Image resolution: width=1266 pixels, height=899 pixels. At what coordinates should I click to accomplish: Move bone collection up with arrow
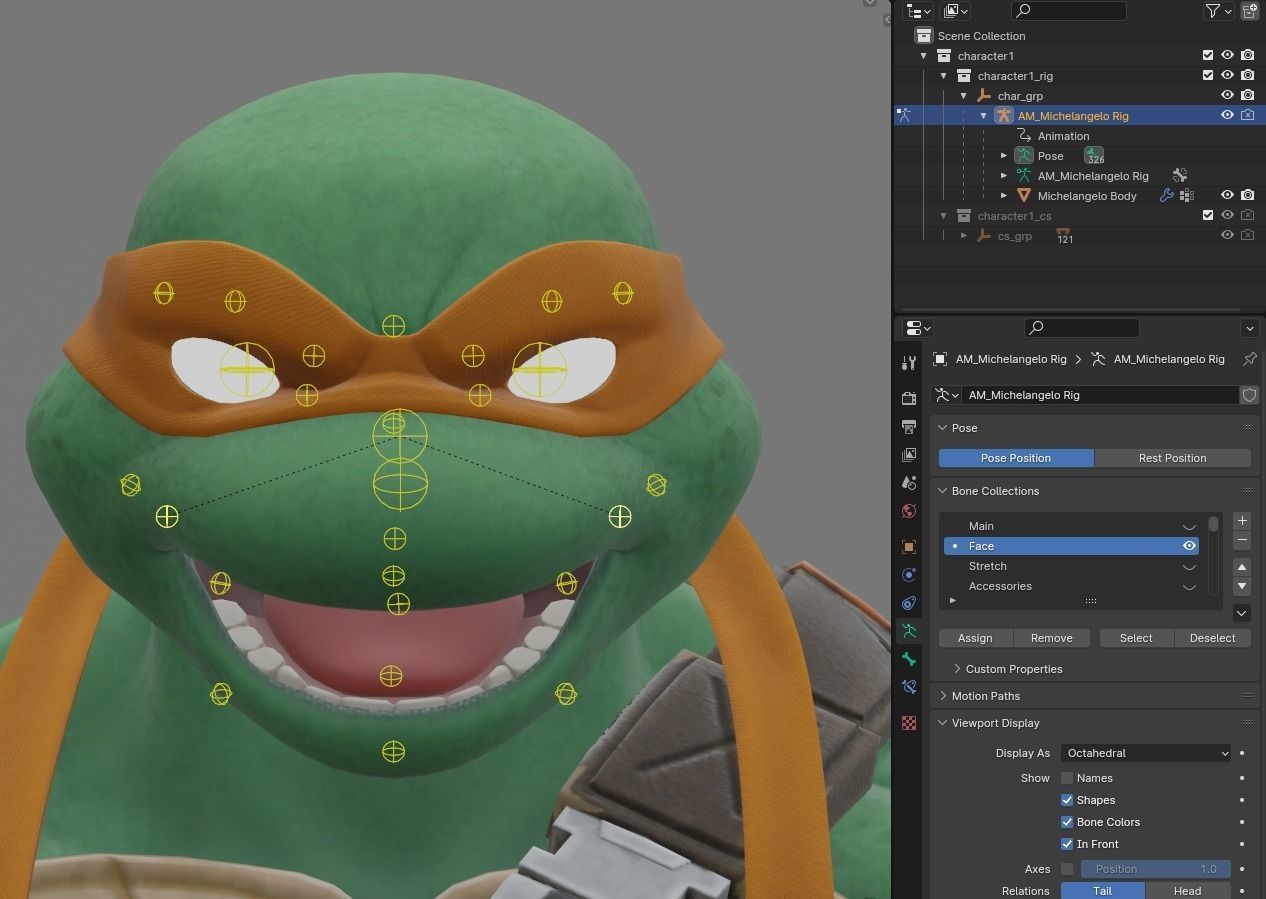point(1242,567)
